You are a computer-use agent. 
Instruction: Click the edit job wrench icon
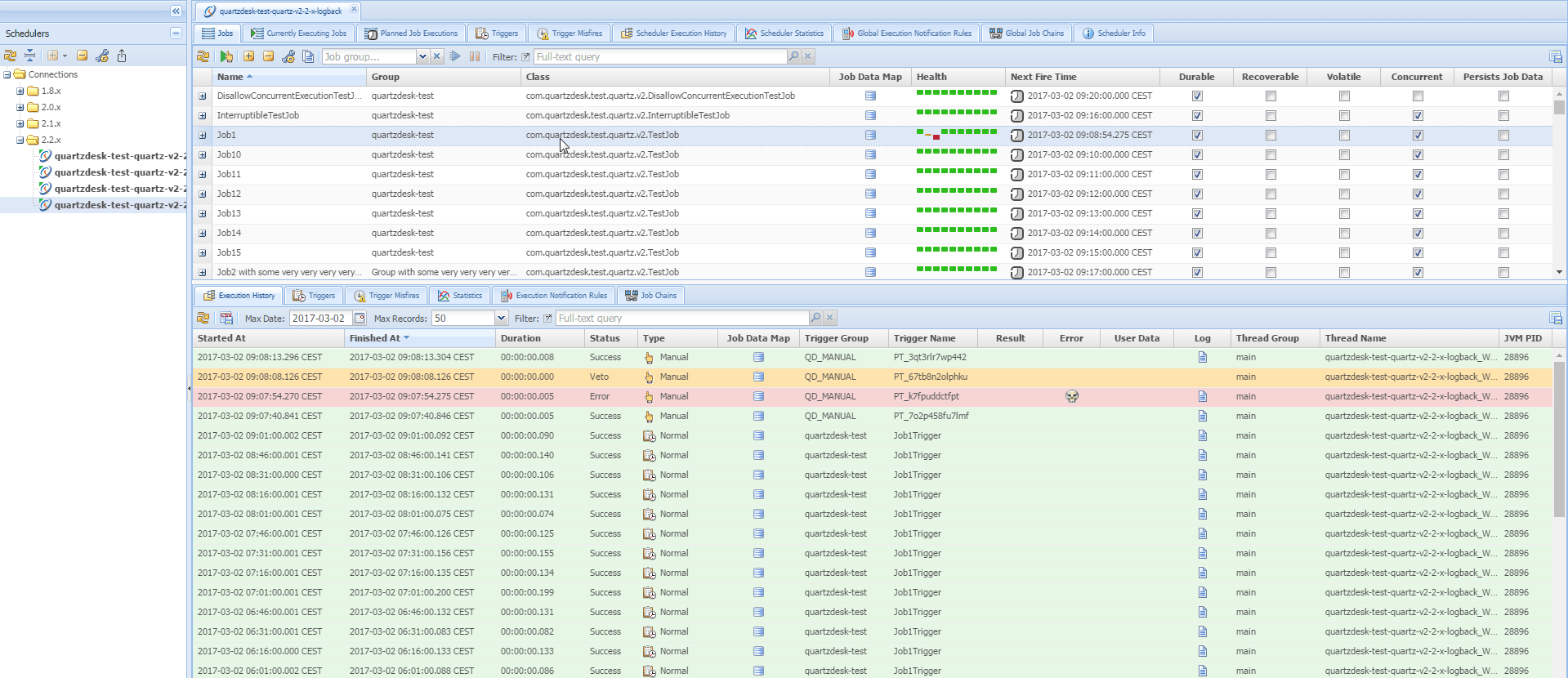[288, 56]
